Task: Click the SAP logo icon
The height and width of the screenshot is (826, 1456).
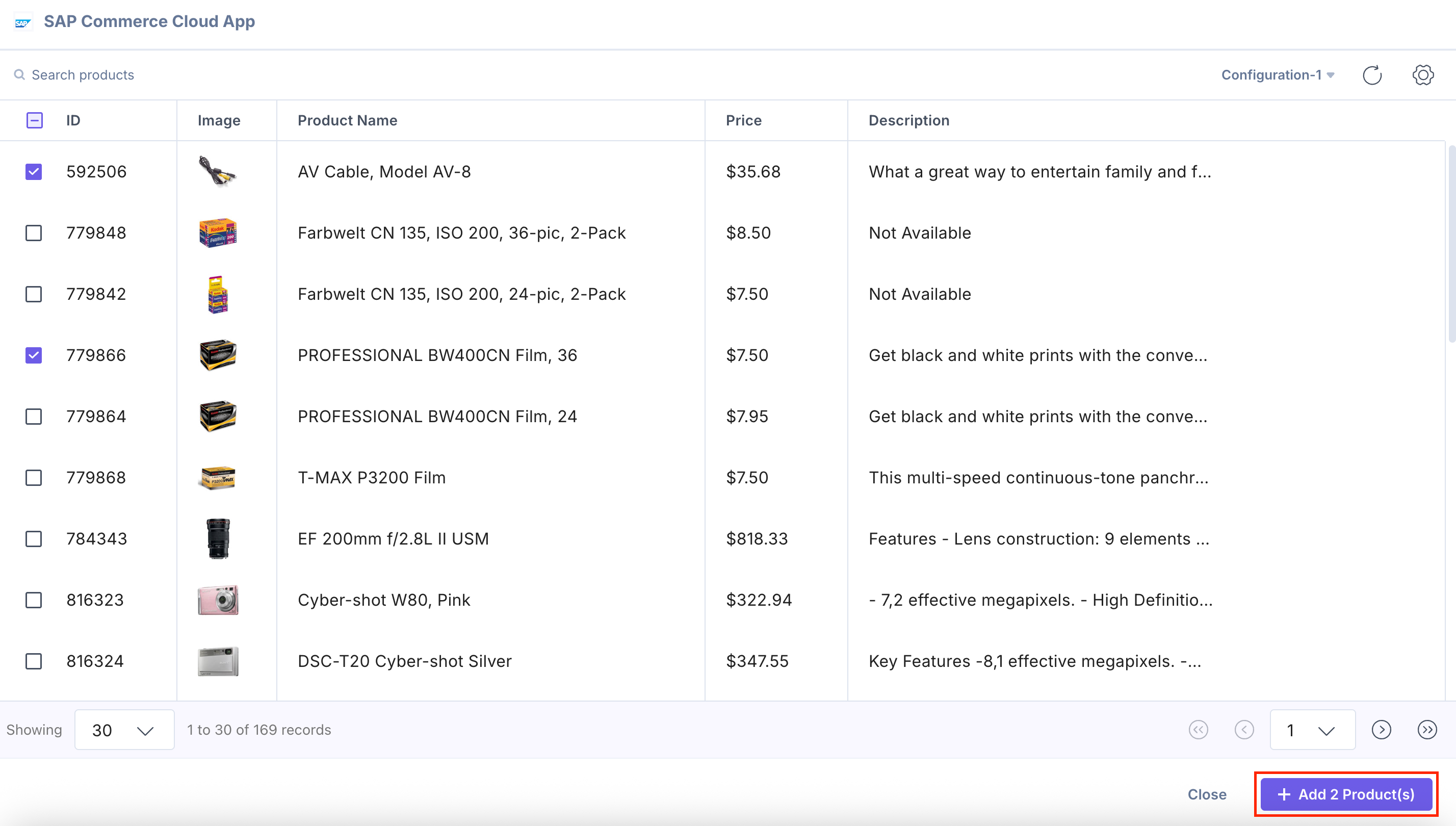Action: [x=23, y=22]
